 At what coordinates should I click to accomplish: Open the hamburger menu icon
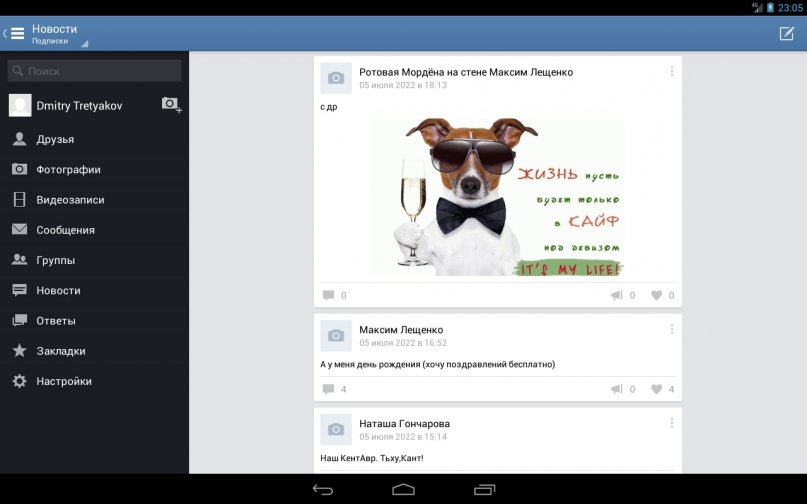[x=17, y=33]
